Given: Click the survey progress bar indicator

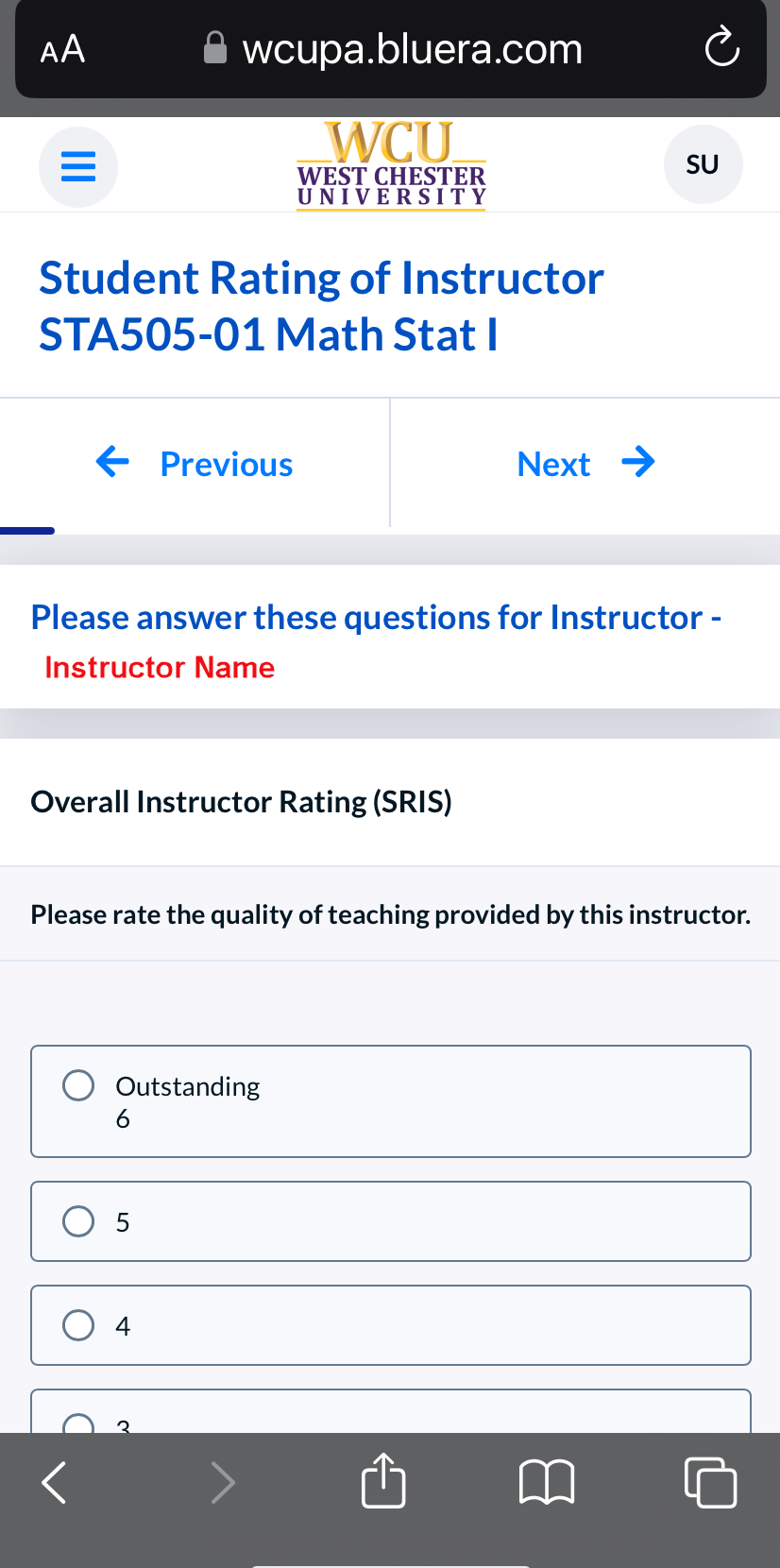Looking at the screenshot, I should (27, 531).
